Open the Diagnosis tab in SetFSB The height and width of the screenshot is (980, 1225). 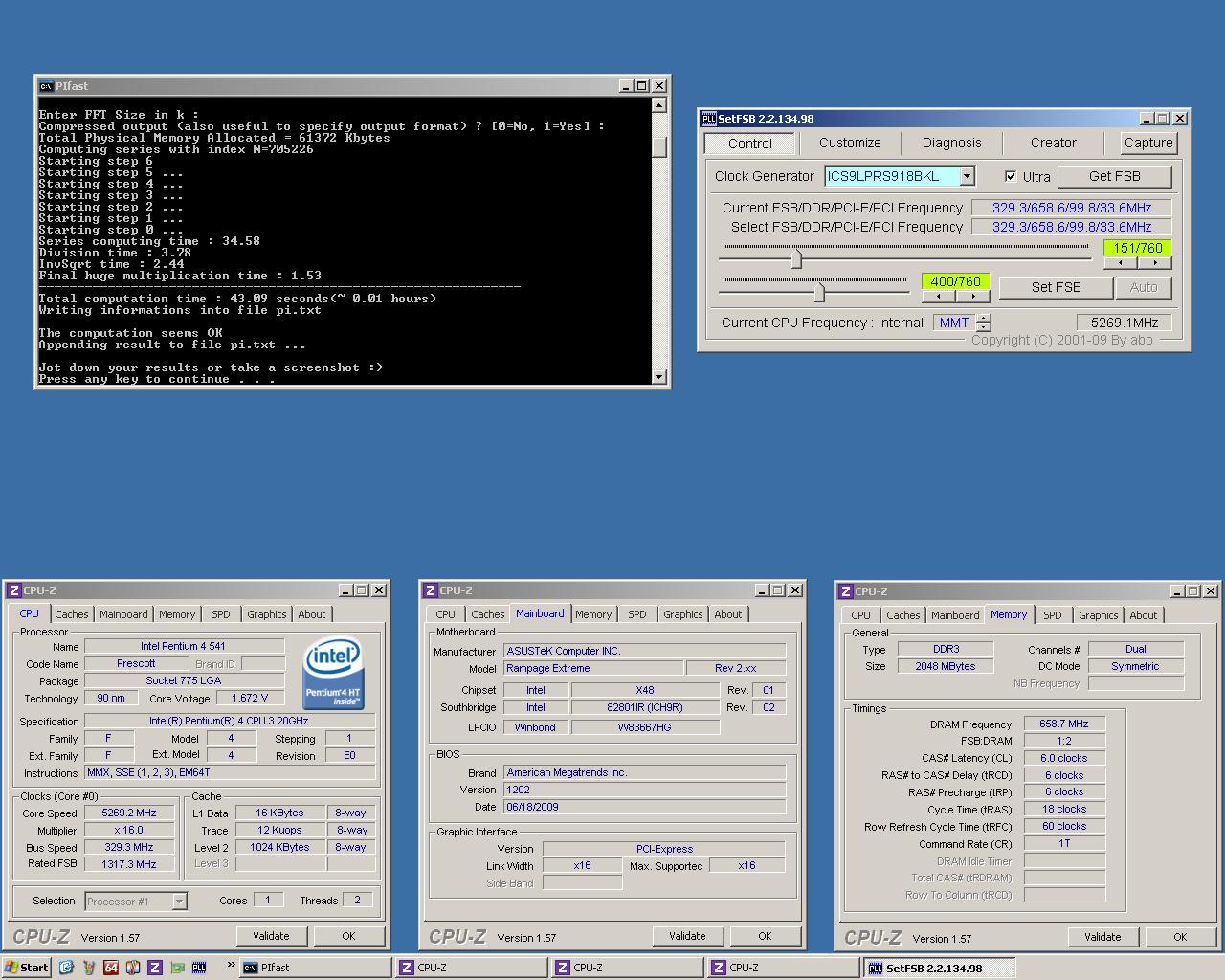coord(951,143)
